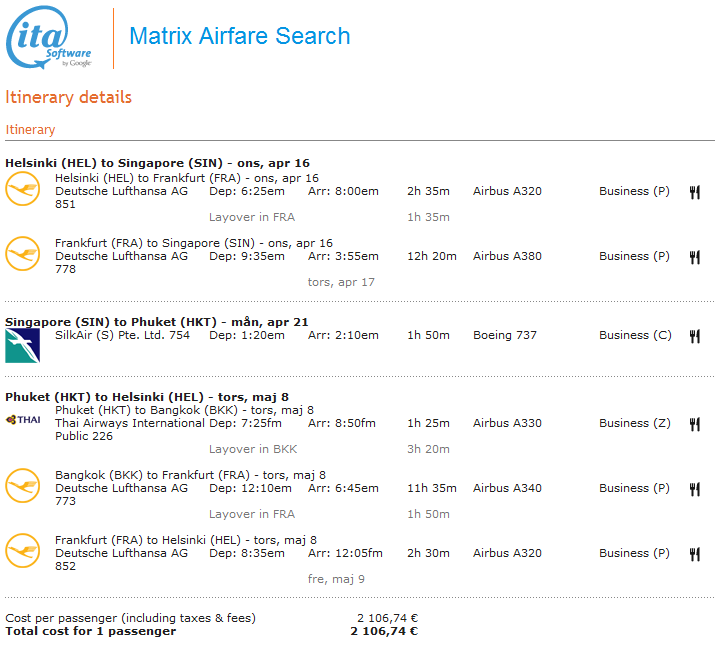Click the Matrix Airfare Search title

click(240, 37)
